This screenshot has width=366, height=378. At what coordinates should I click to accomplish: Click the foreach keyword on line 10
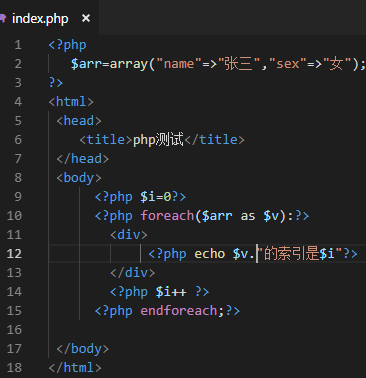[167, 216]
